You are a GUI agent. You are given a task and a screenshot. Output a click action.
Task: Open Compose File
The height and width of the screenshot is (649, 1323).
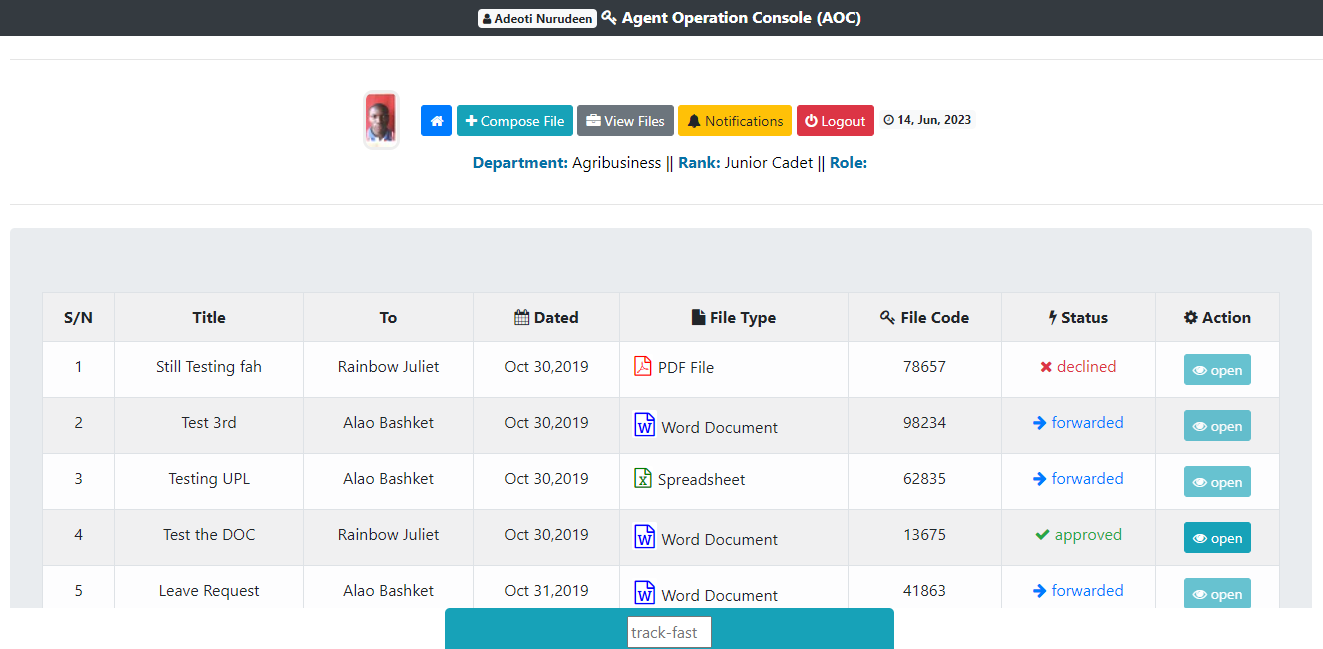click(x=515, y=121)
